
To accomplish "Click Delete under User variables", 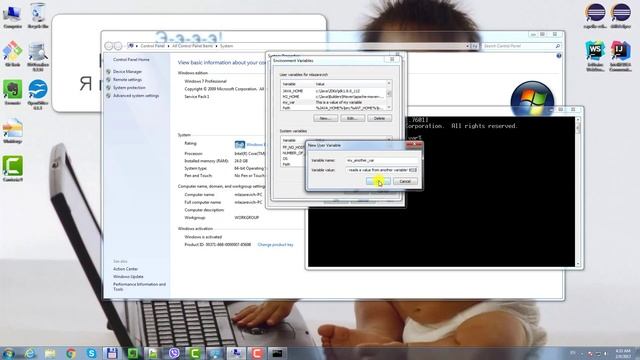I will [379, 118].
